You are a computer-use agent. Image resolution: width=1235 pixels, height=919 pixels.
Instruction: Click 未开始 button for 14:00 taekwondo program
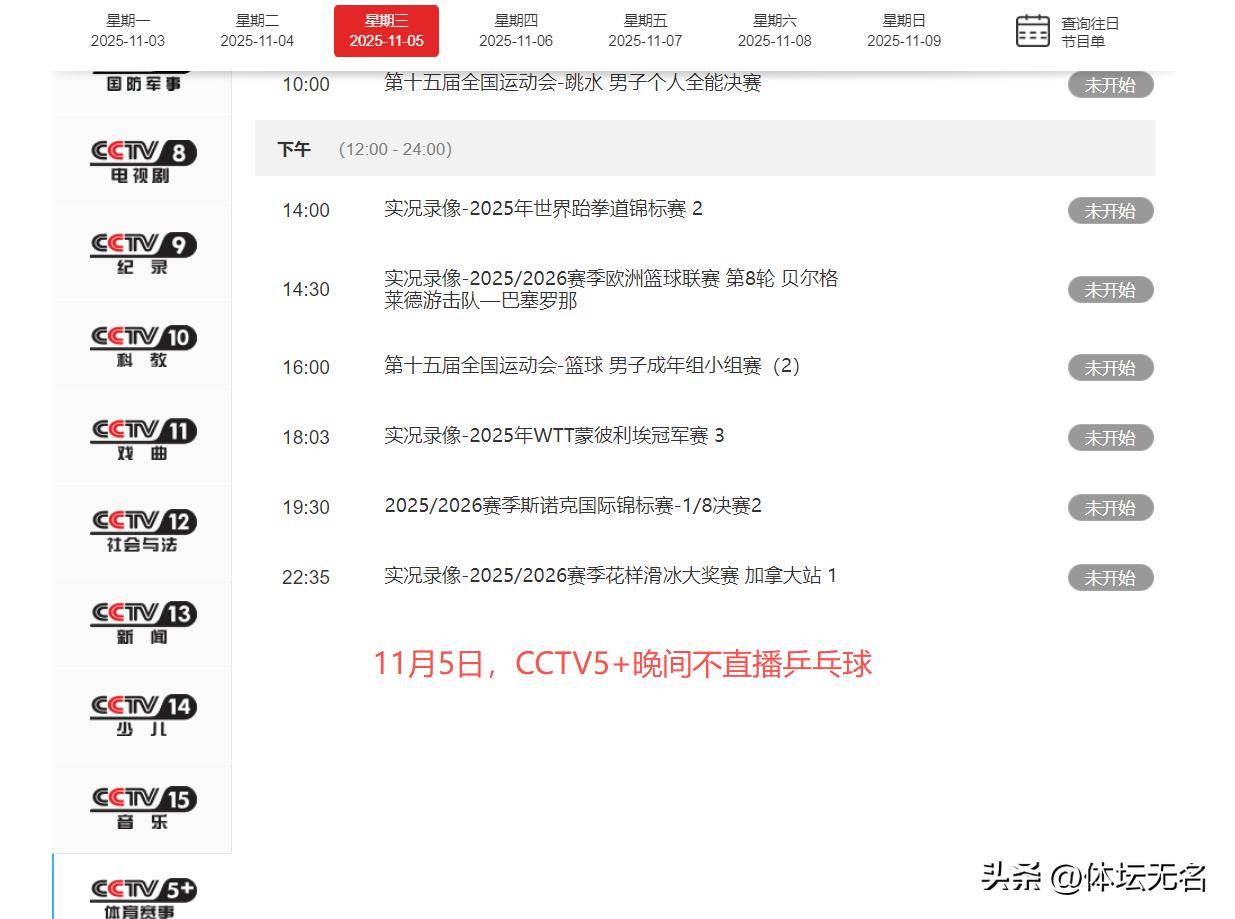click(x=1110, y=211)
